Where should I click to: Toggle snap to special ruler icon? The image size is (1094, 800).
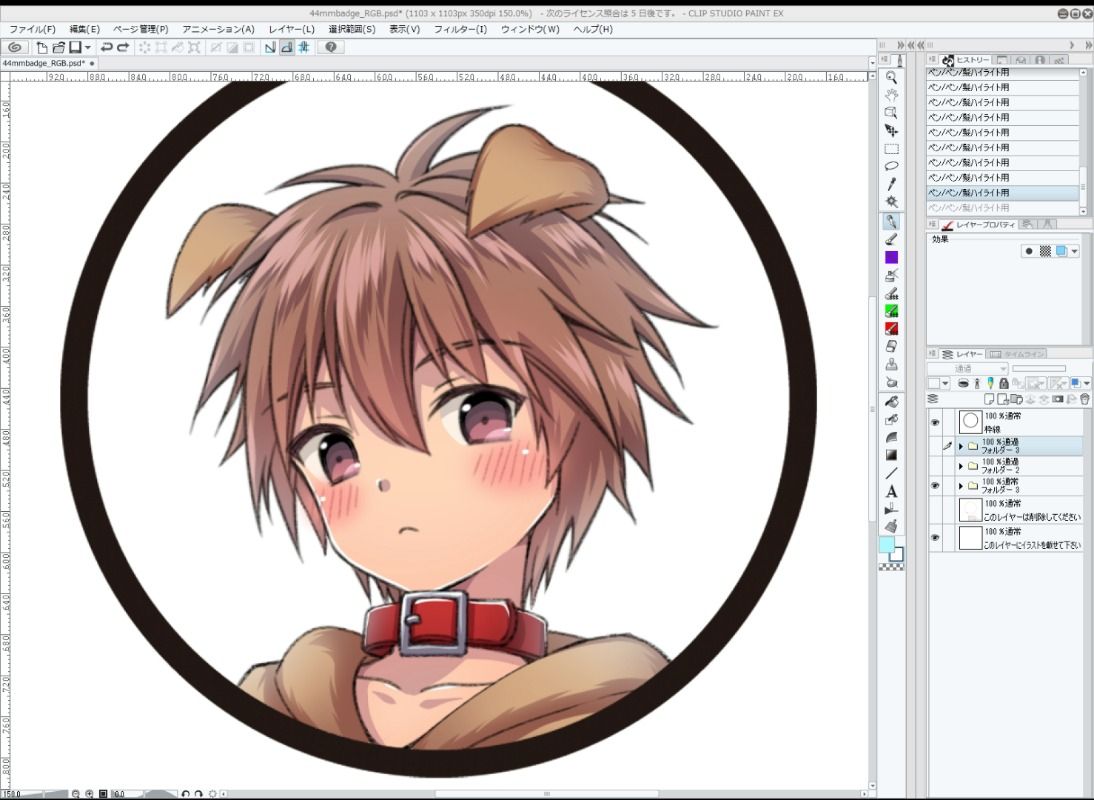point(287,47)
